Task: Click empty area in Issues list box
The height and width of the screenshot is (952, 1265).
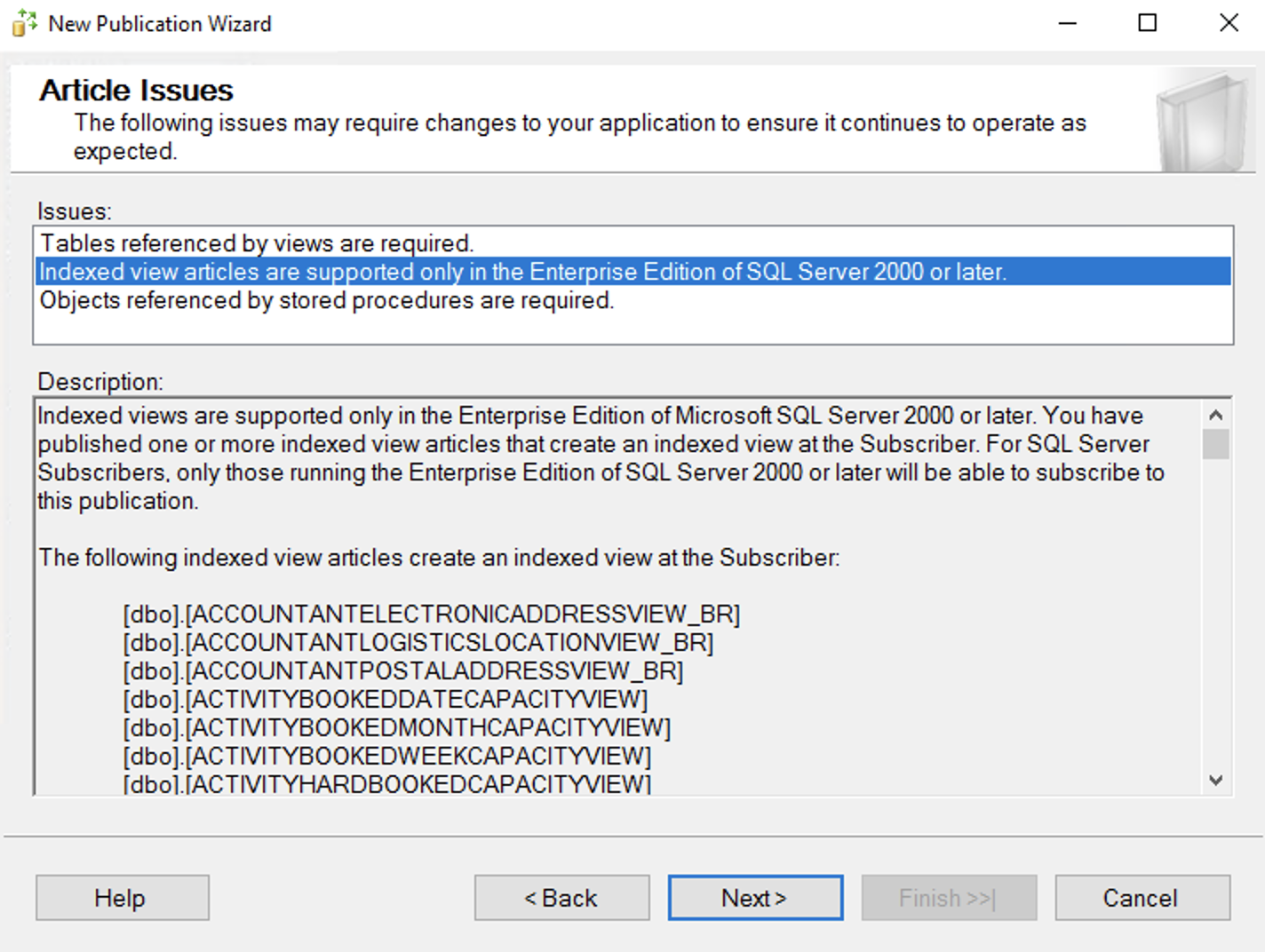Action: pos(632,328)
